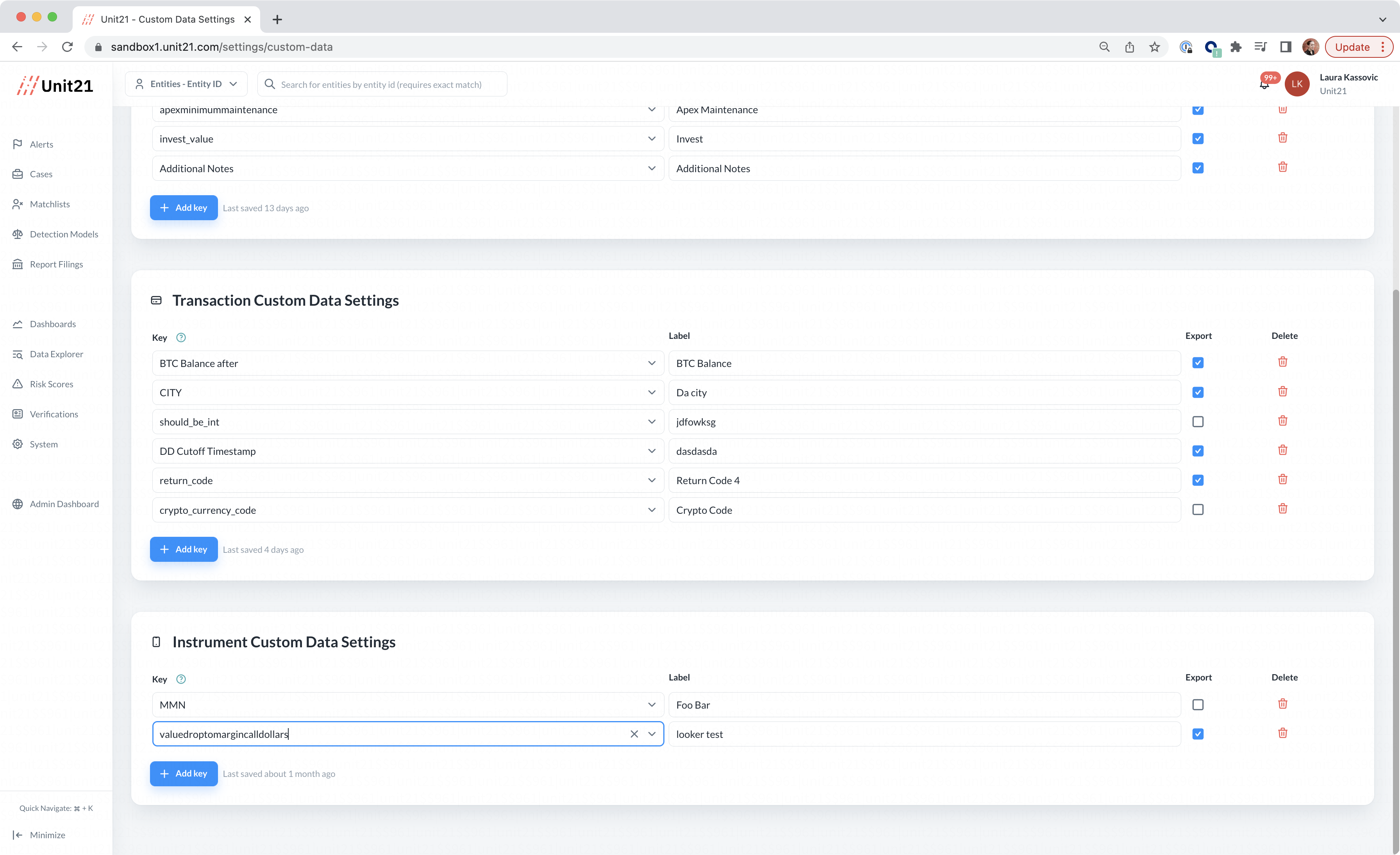Open the LK user avatar menu
This screenshot has height=855, width=1400.
point(1296,84)
